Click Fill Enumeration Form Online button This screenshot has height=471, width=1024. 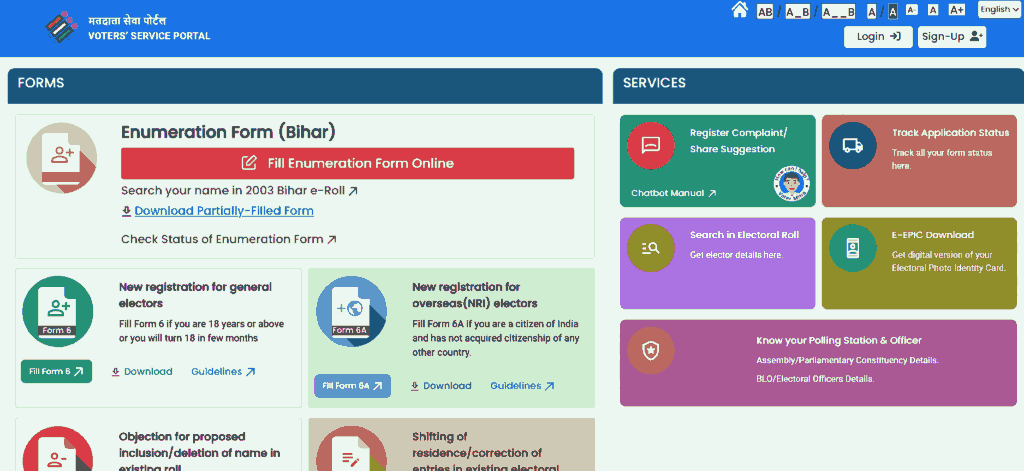[x=347, y=163]
